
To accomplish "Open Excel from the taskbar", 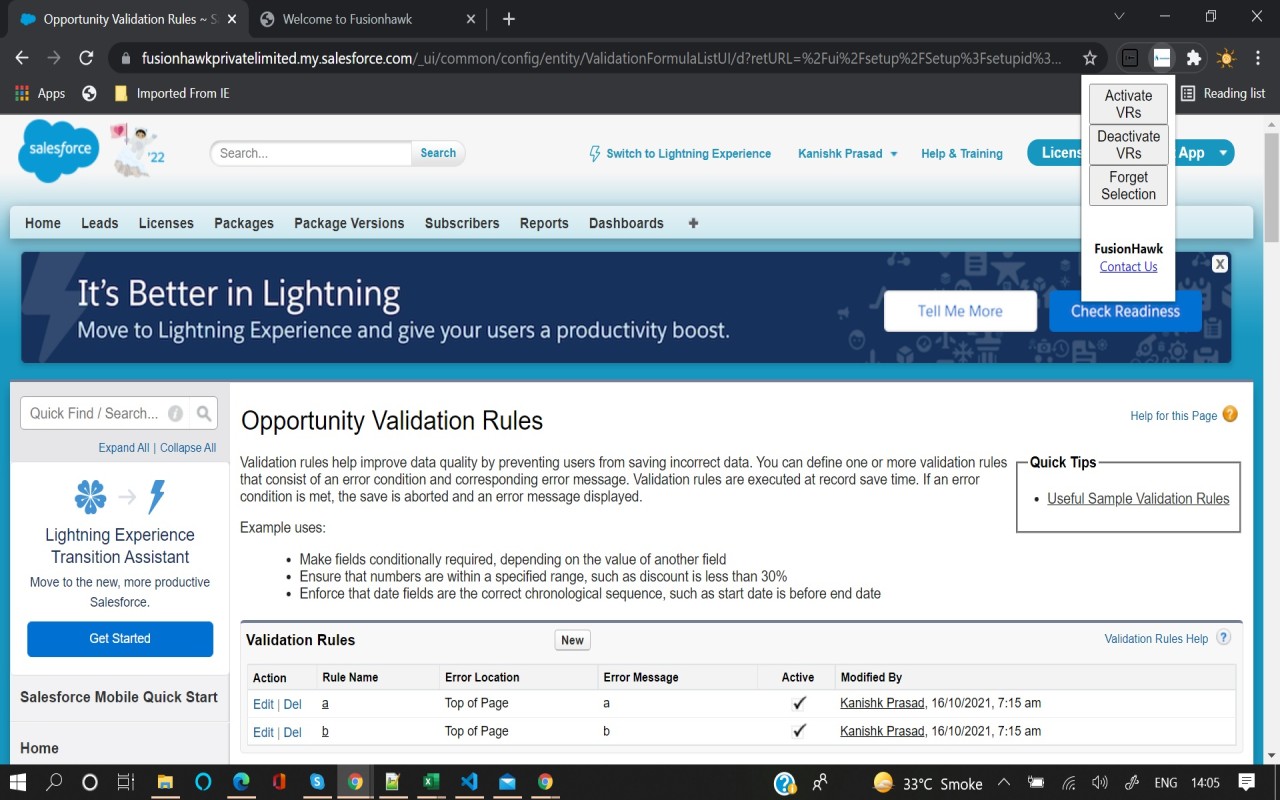I will coord(431,782).
